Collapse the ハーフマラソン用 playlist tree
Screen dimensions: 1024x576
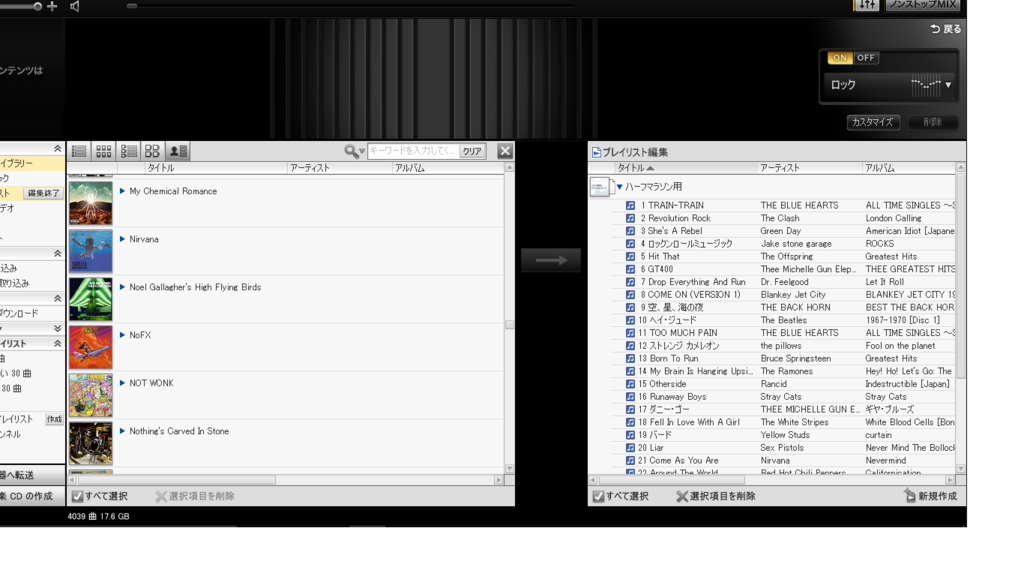[x=619, y=187]
